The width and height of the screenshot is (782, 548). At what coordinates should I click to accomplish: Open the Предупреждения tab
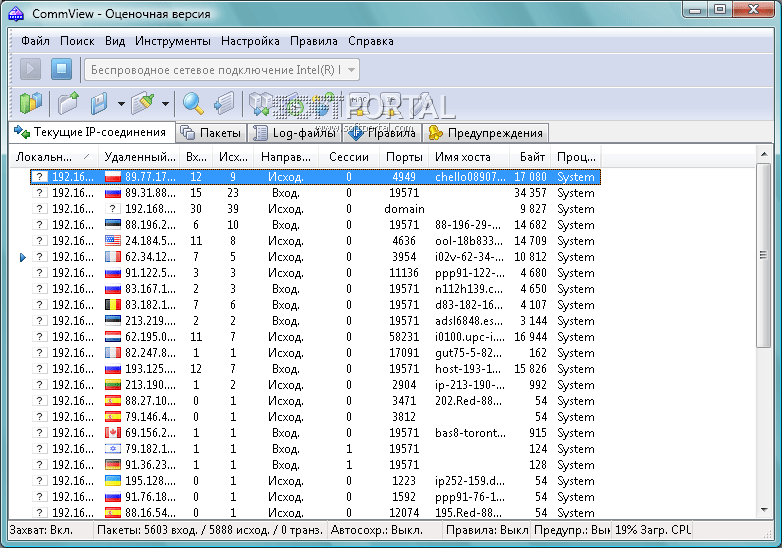(487, 133)
